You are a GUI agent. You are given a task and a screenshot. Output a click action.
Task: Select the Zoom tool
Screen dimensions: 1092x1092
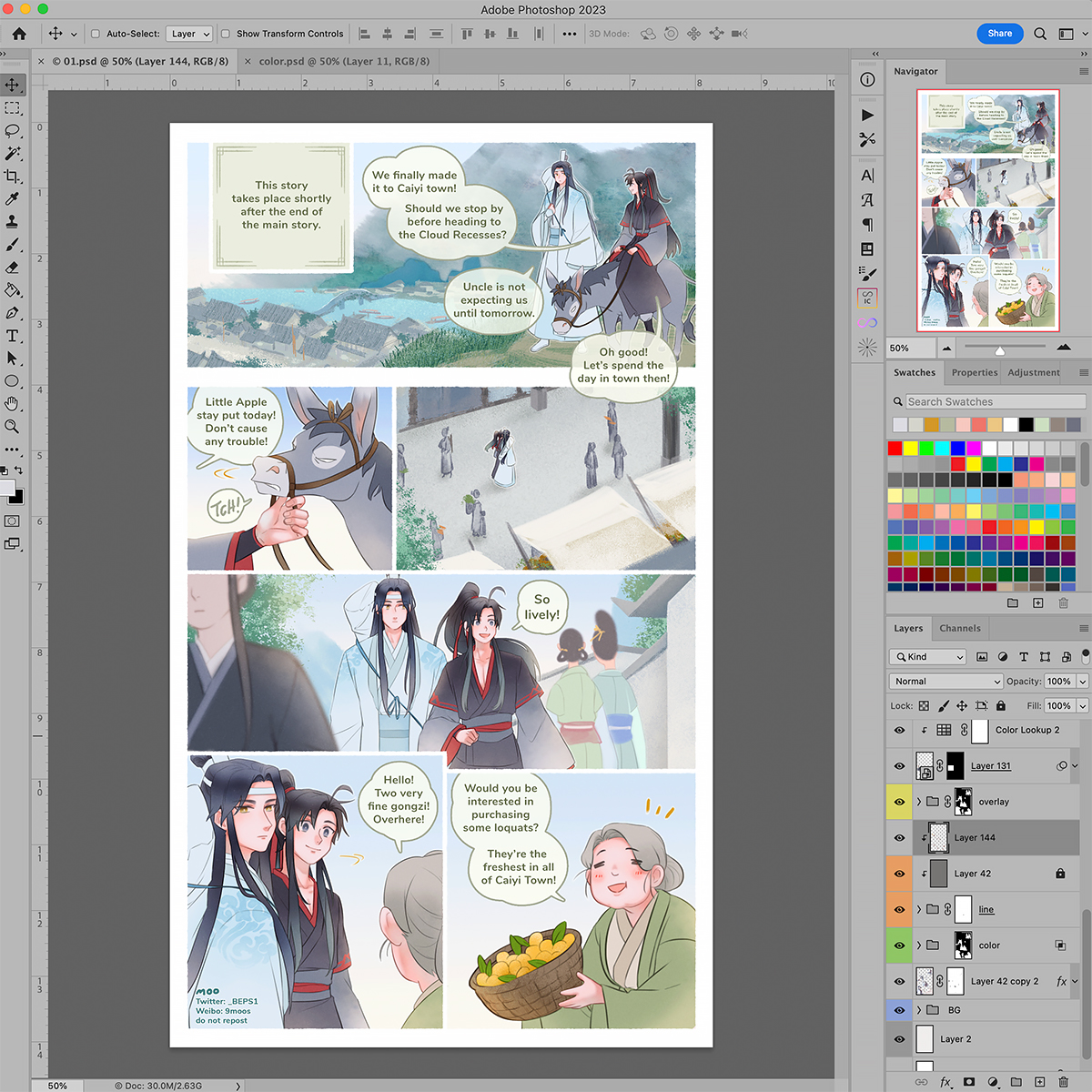pos(12,427)
